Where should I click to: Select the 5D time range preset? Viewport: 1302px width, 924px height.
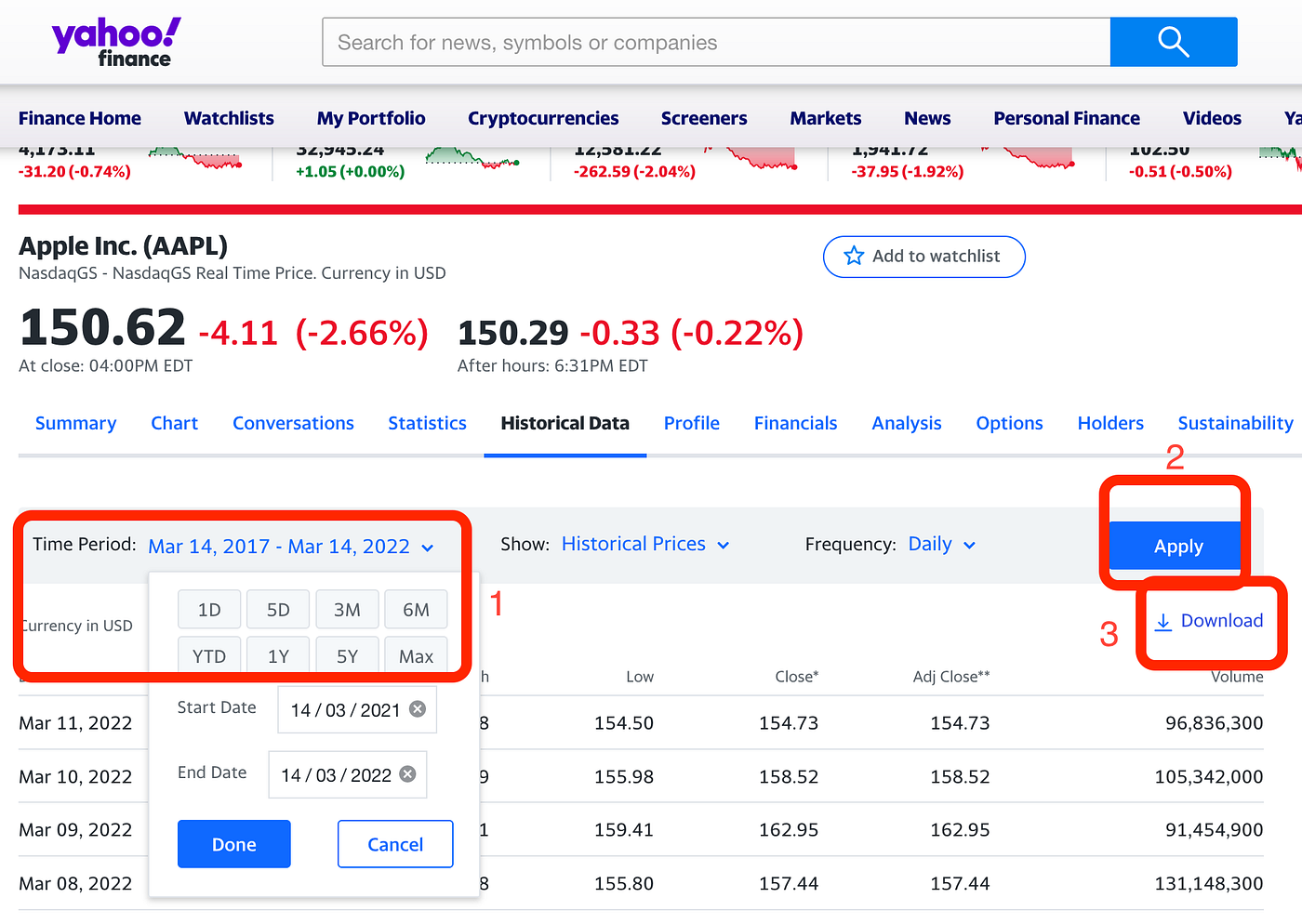(x=278, y=610)
